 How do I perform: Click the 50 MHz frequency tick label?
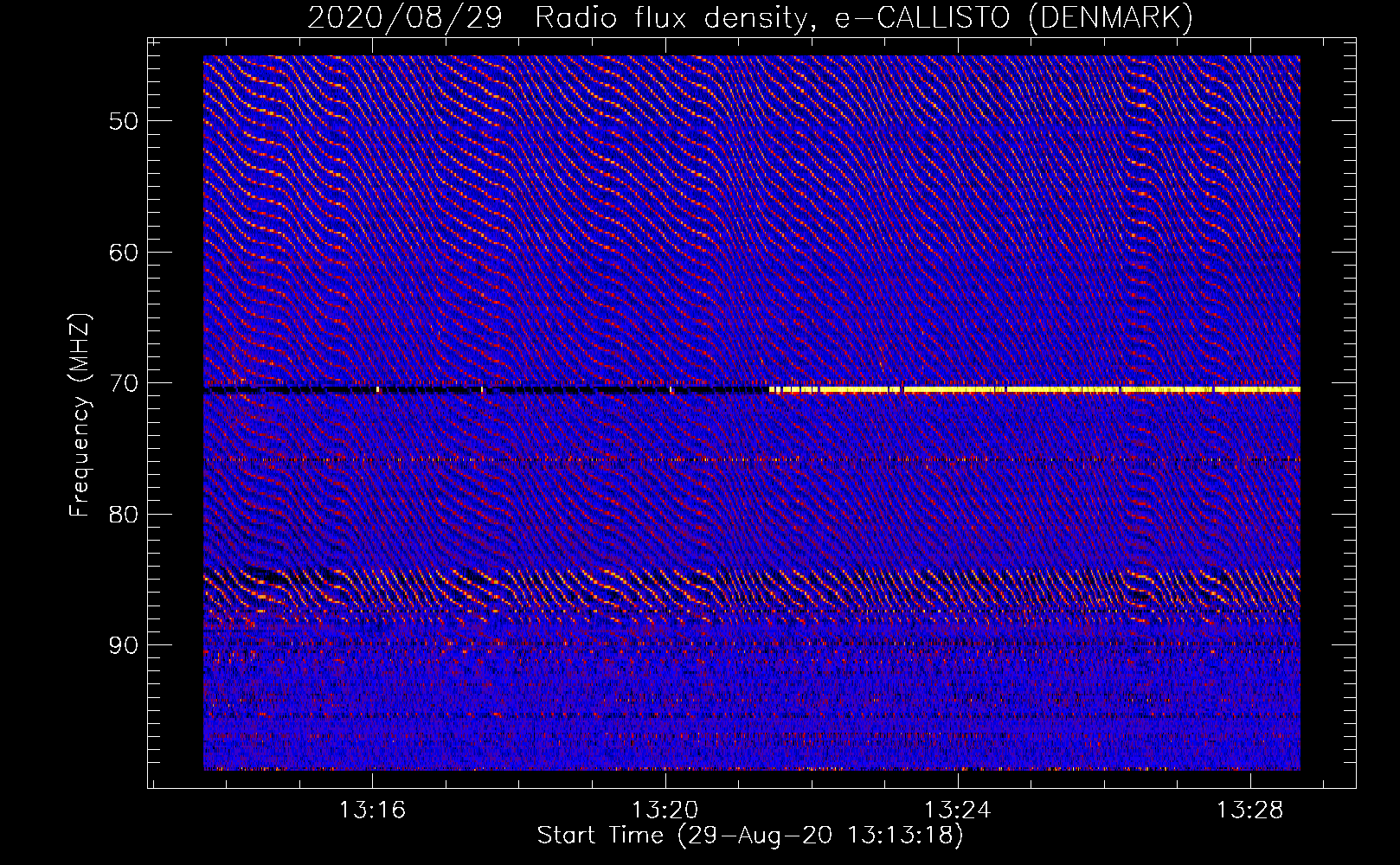click(124, 121)
